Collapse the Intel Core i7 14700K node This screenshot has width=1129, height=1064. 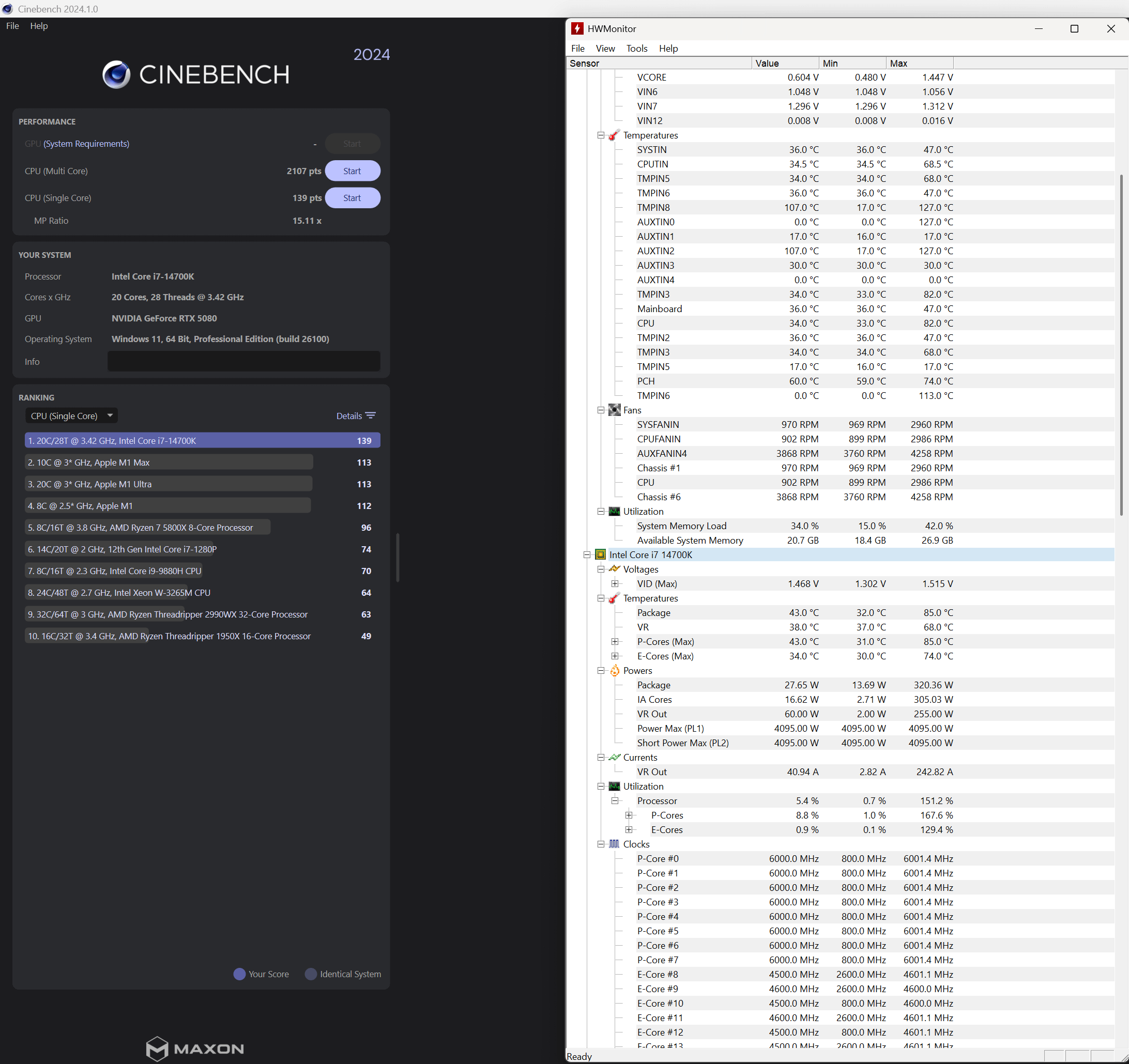587,554
